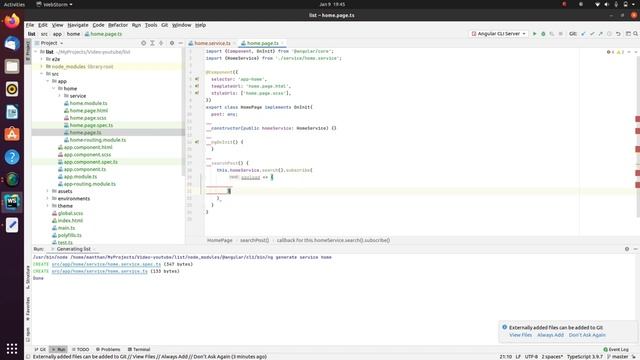The height and width of the screenshot is (360, 640).
Task: Open Help from the dock
Action: click(x=12, y=157)
